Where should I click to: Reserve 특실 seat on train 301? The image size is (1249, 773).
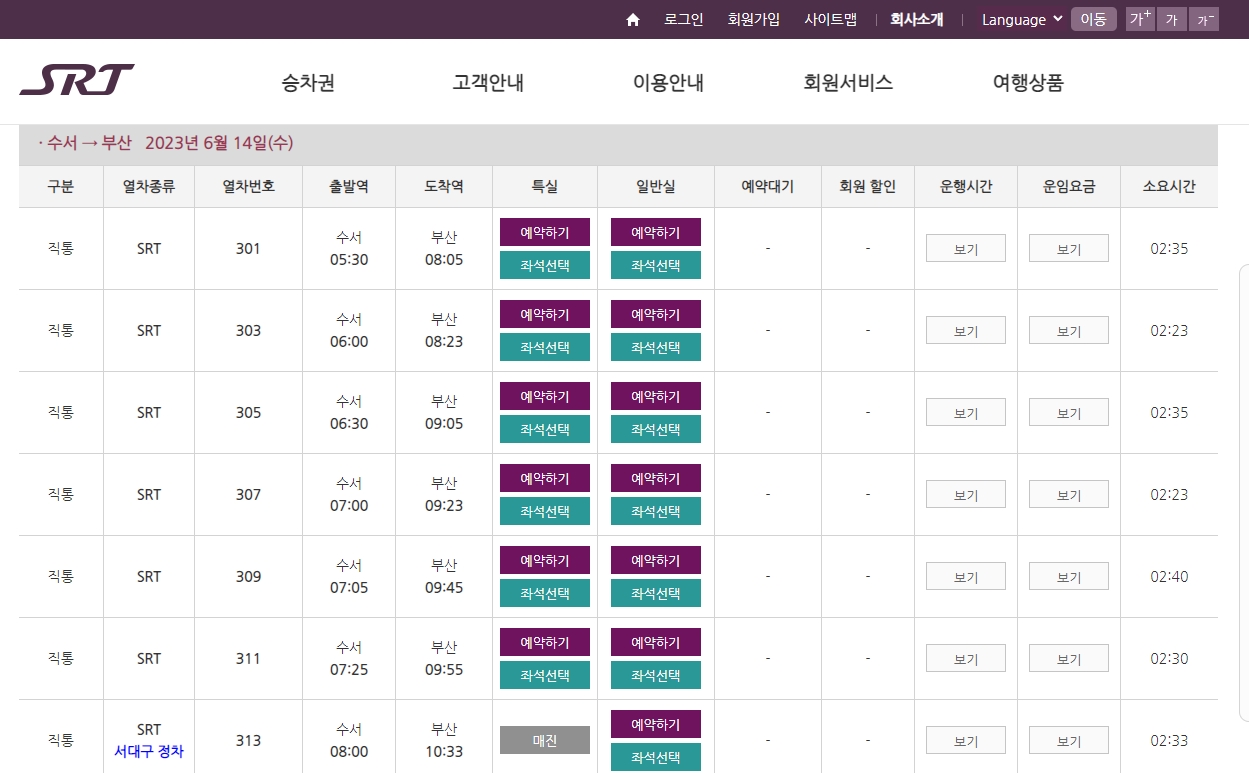pyautogui.click(x=545, y=232)
